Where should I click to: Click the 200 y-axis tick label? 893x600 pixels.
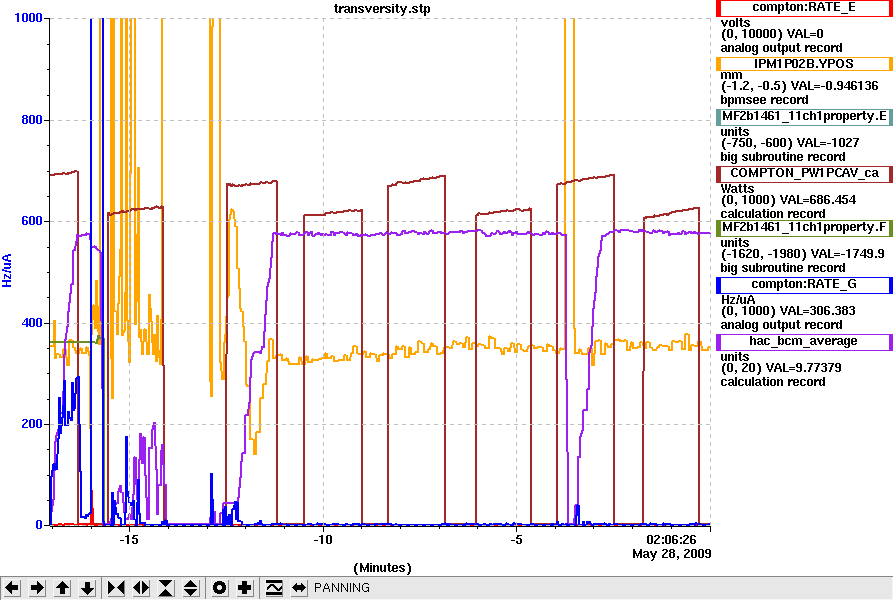(32, 424)
